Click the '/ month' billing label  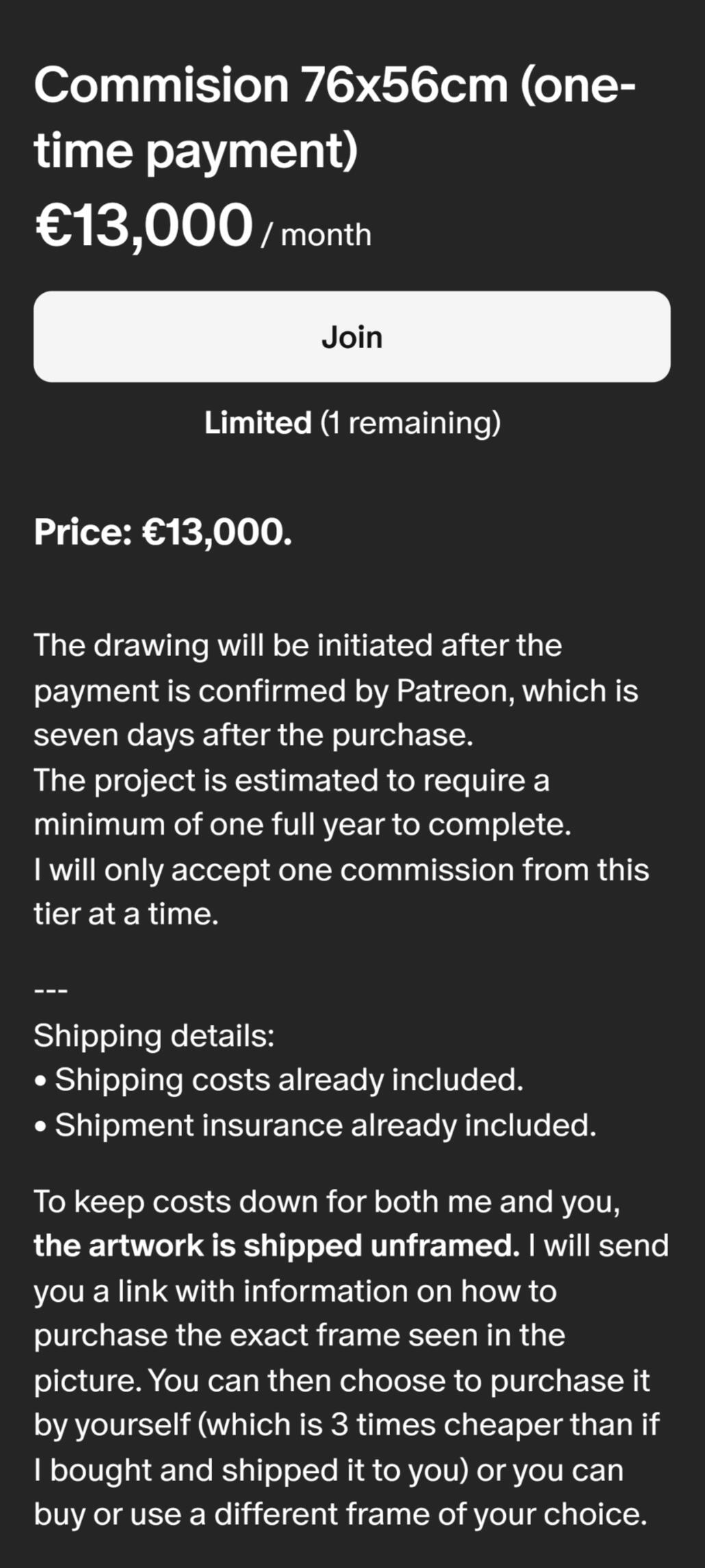(316, 235)
